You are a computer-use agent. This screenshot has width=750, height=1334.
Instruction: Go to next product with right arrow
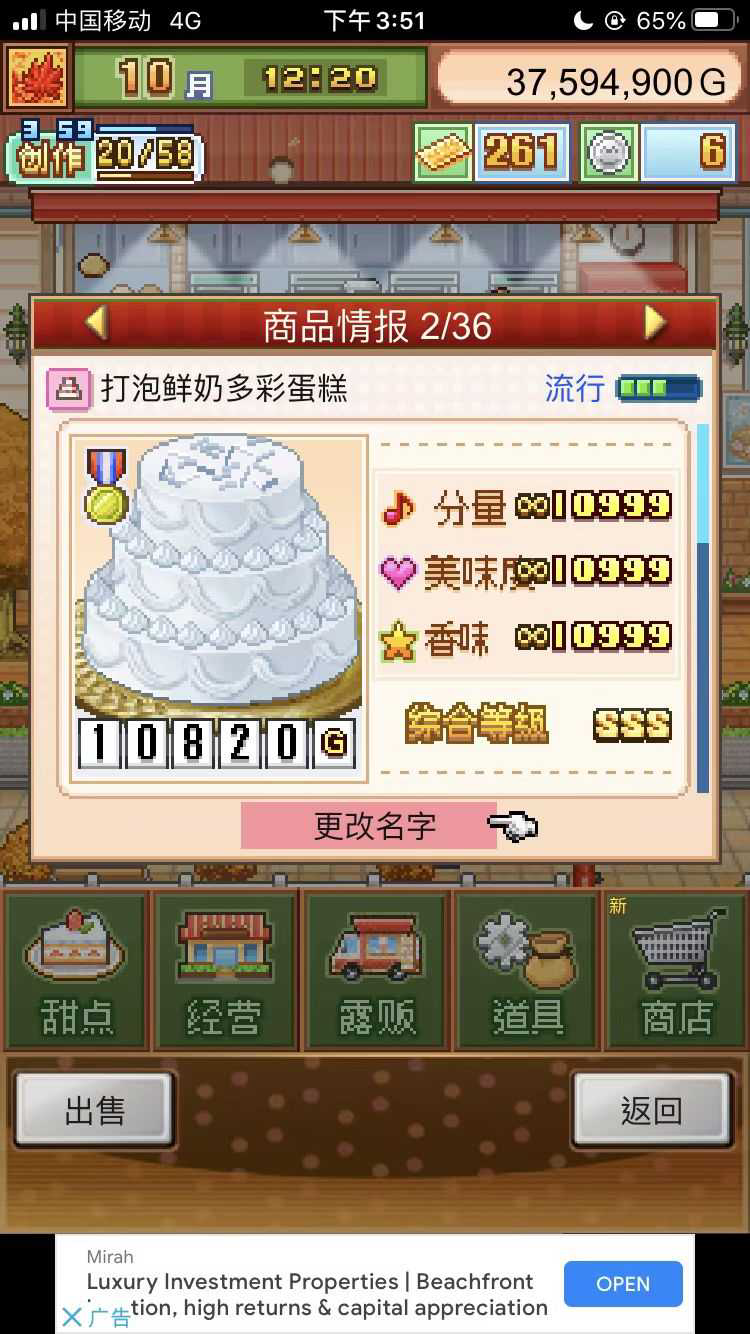click(655, 323)
